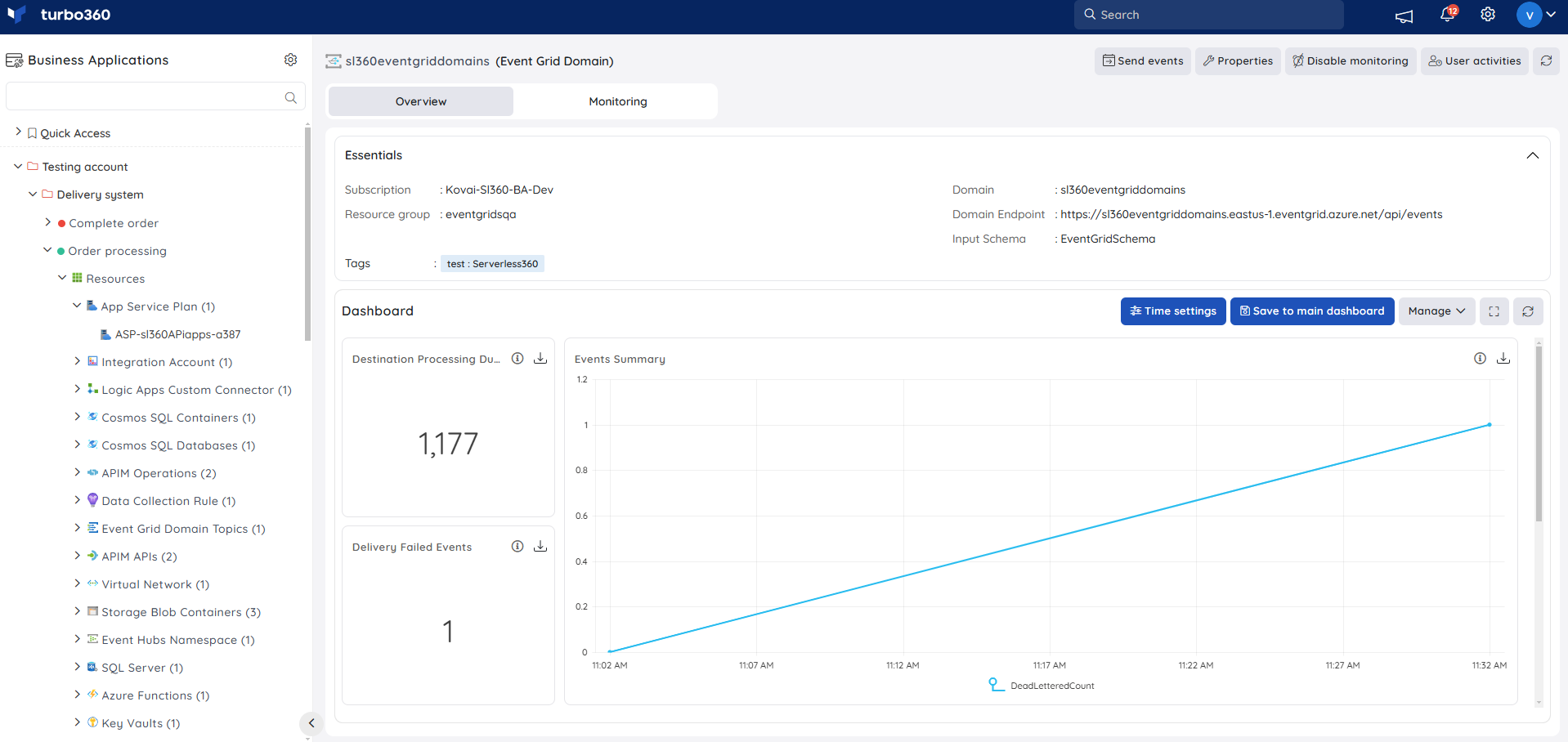Refresh the dashboard widgets

(1528, 311)
